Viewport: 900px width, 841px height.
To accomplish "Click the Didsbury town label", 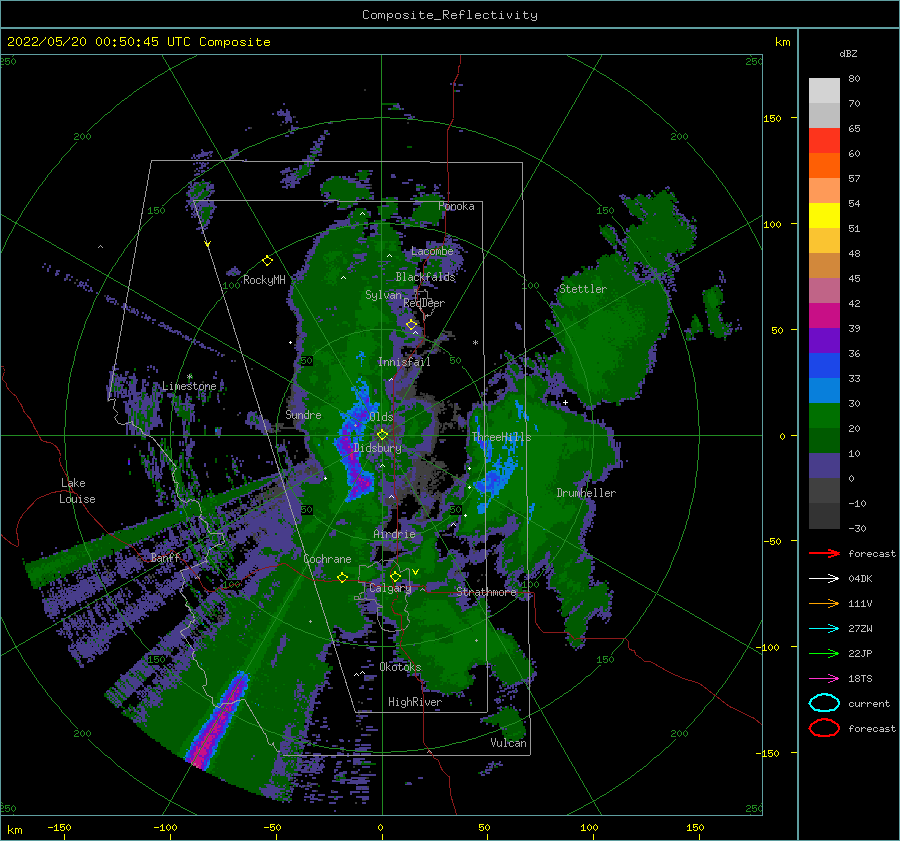I will (x=378, y=448).
